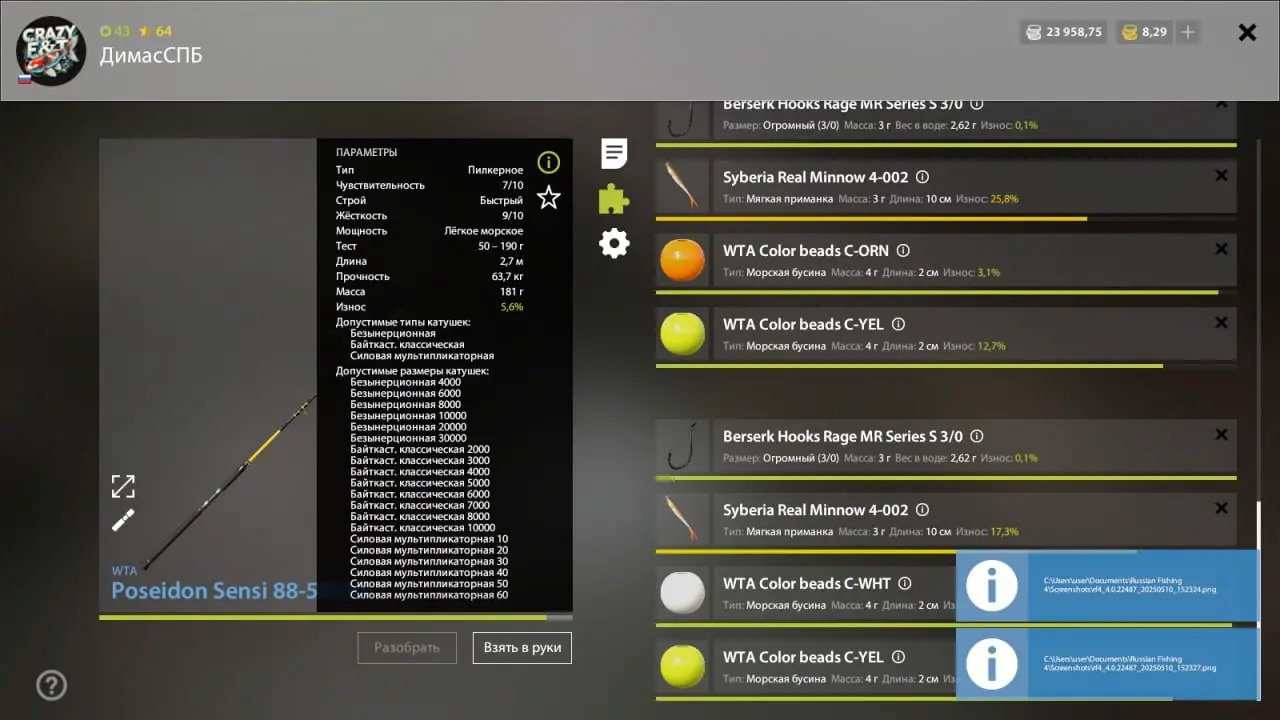Click the level indicator 43
This screenshot has height=720, width=1280.
[115, 31]
